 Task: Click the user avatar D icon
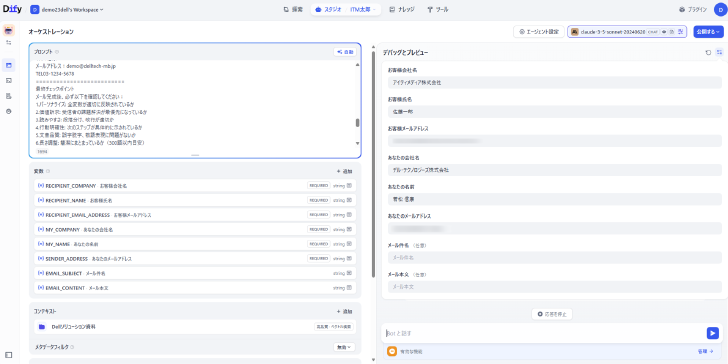720,9
